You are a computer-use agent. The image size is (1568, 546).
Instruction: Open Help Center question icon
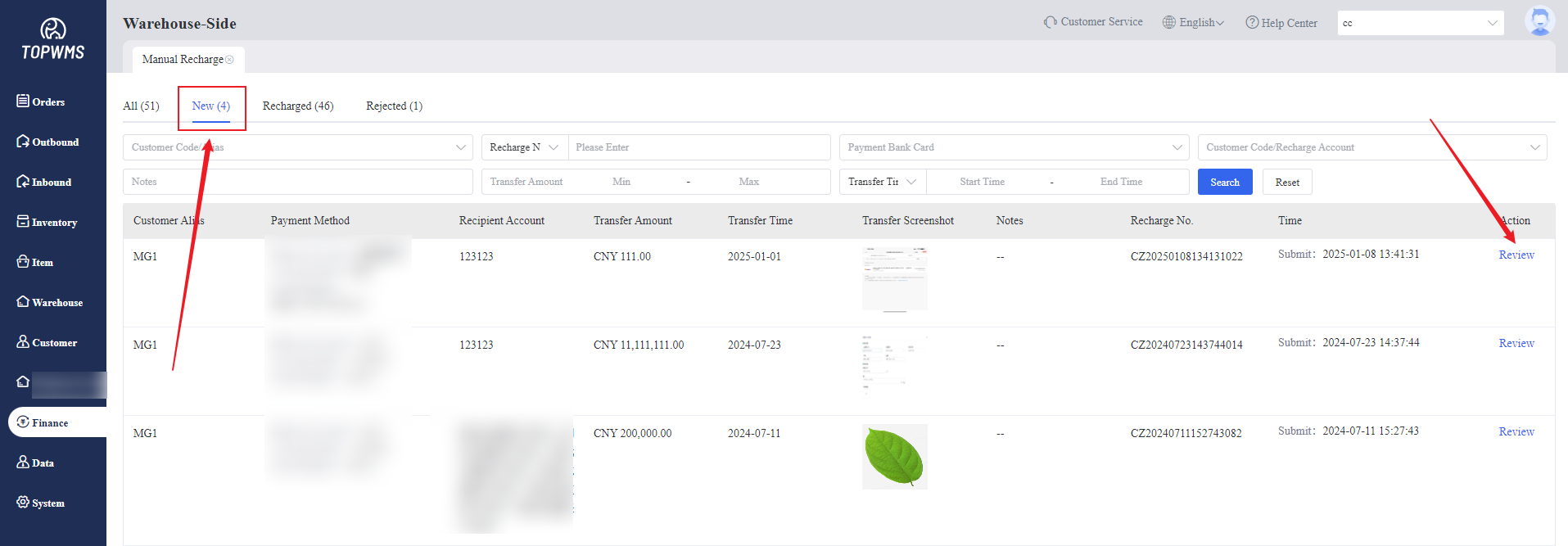pos(1252,23)
